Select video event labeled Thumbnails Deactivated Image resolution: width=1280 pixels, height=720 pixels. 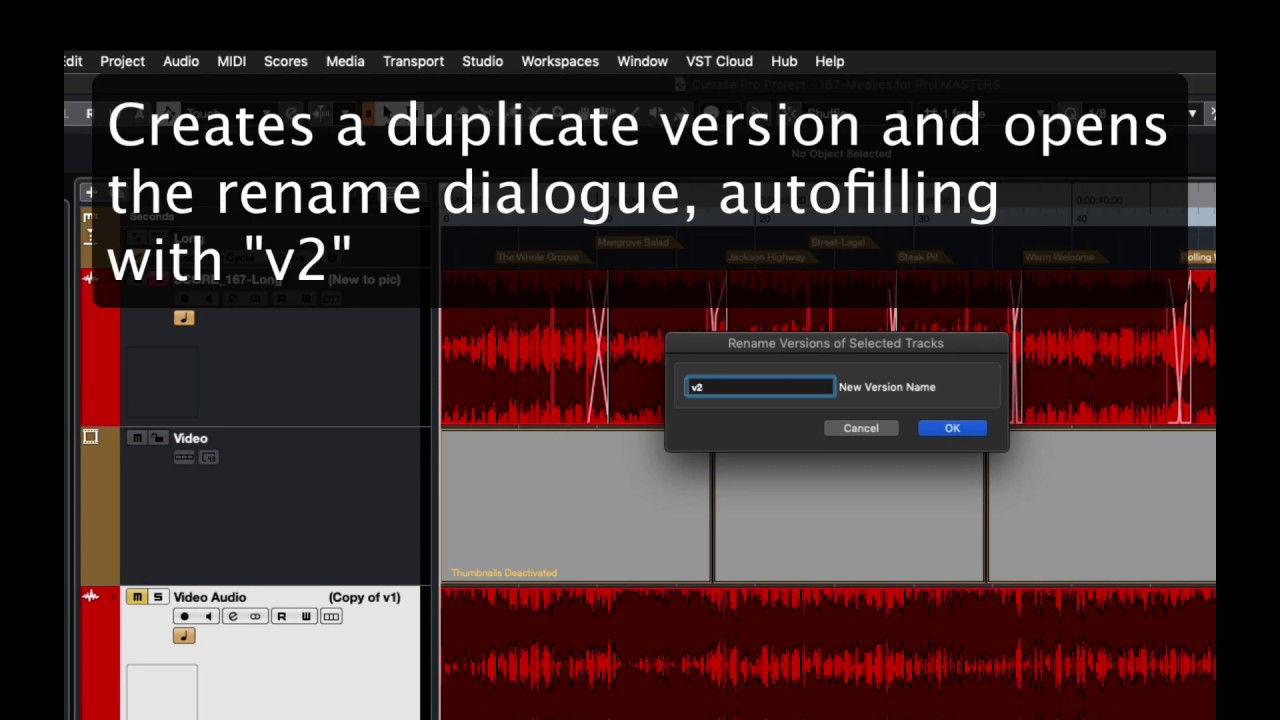(x=576, y=505)
